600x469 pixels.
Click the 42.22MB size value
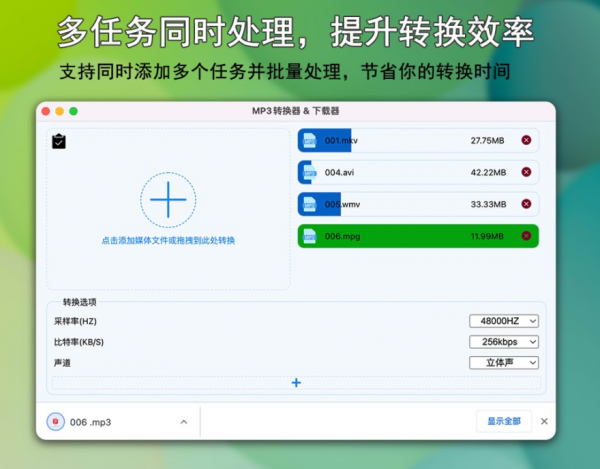pos(488,173)
